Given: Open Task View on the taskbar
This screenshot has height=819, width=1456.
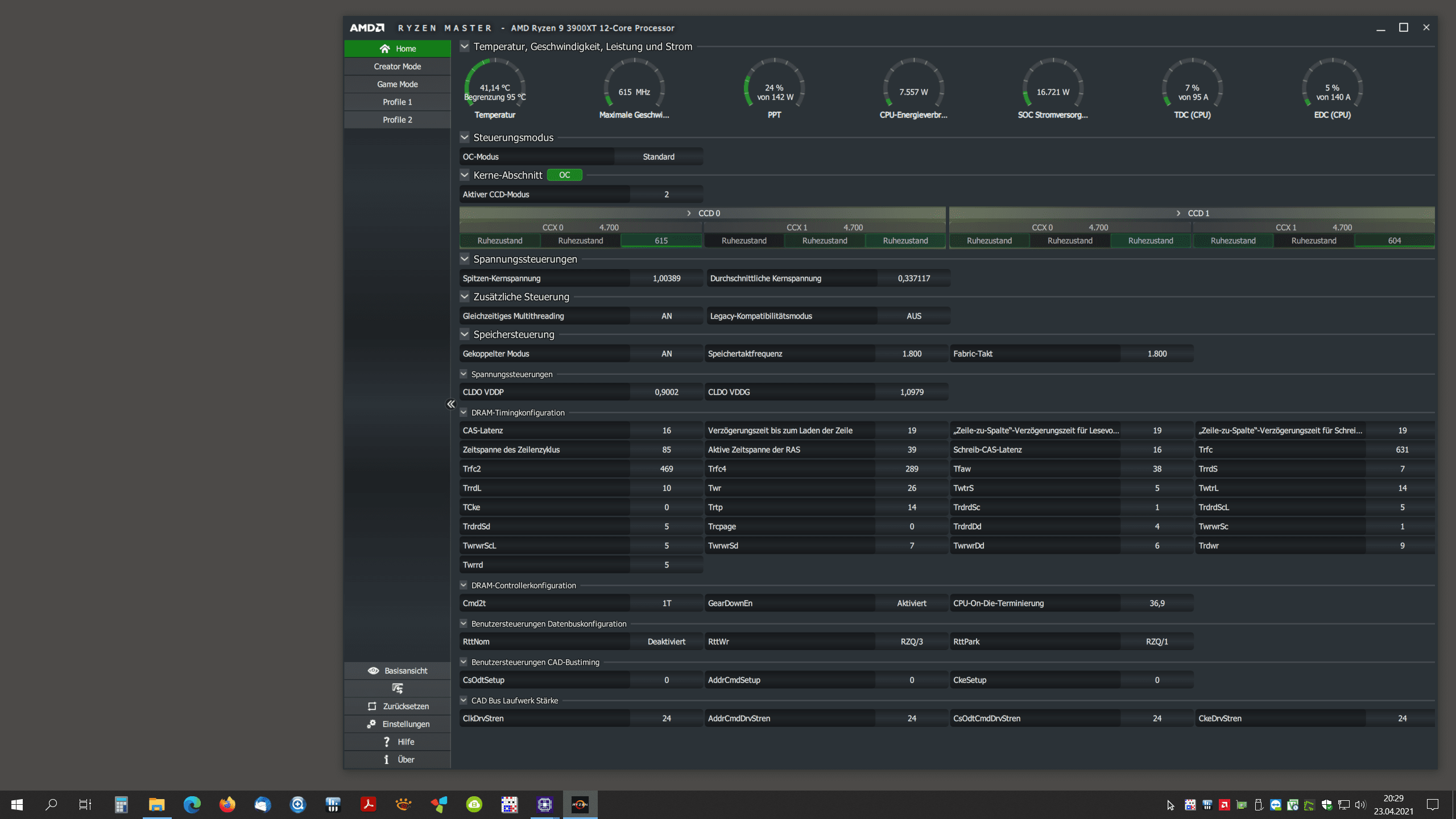Looking at the screenshot, I should click(85, 804).
